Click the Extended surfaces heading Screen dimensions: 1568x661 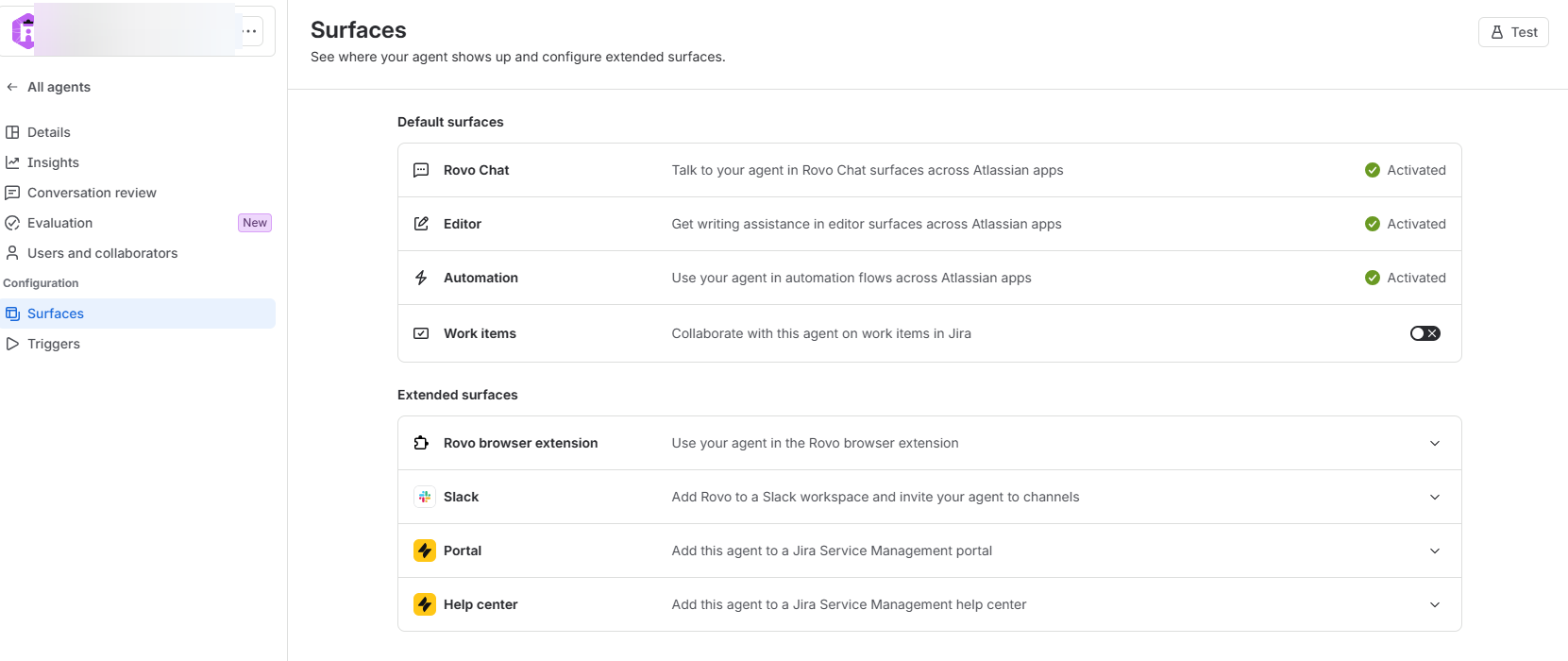point(458,395)
